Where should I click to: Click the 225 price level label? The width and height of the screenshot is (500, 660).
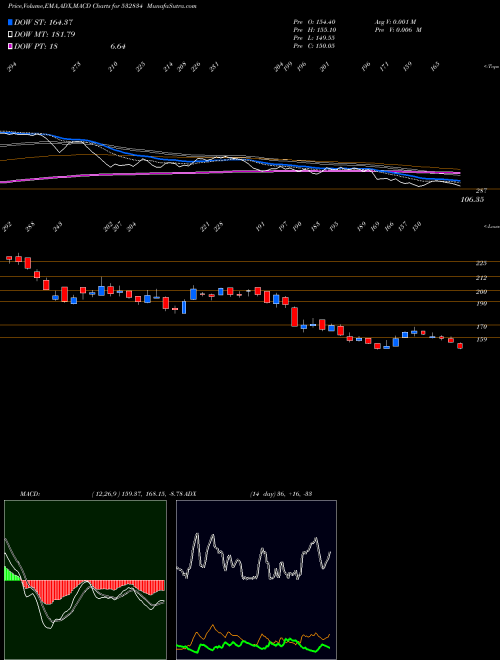click(481, 263)
